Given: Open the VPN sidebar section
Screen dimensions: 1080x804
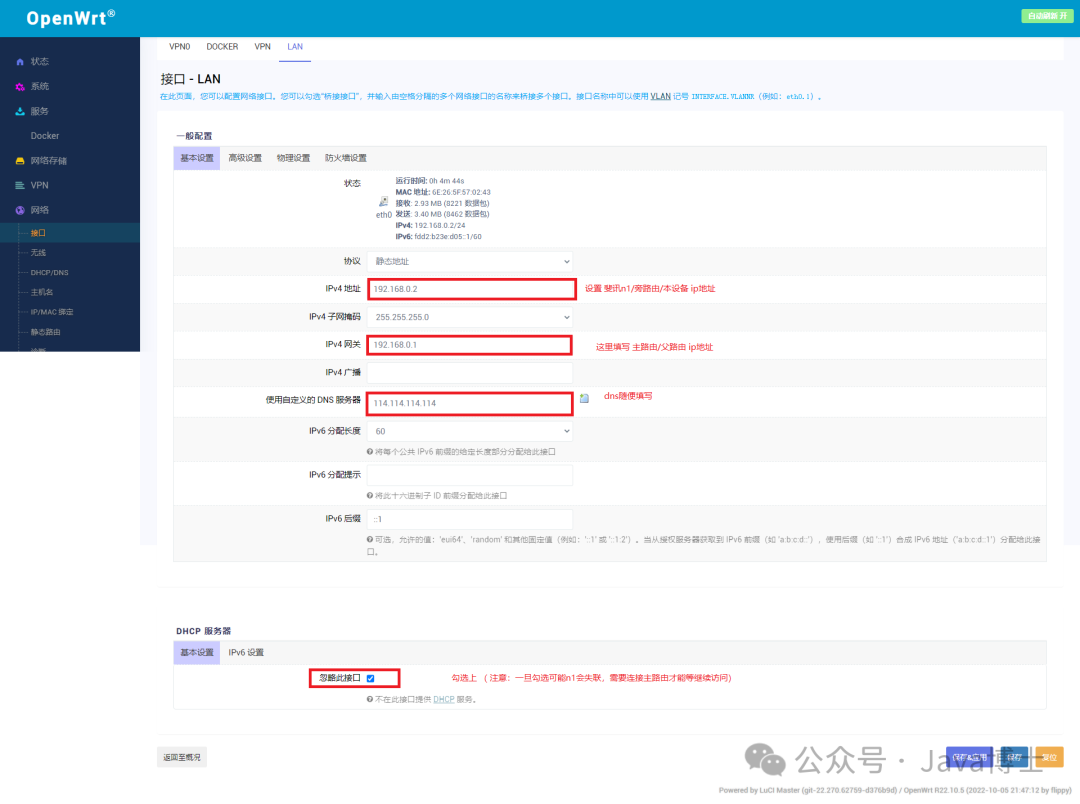Looking at the screenshot, I should 40,184.
